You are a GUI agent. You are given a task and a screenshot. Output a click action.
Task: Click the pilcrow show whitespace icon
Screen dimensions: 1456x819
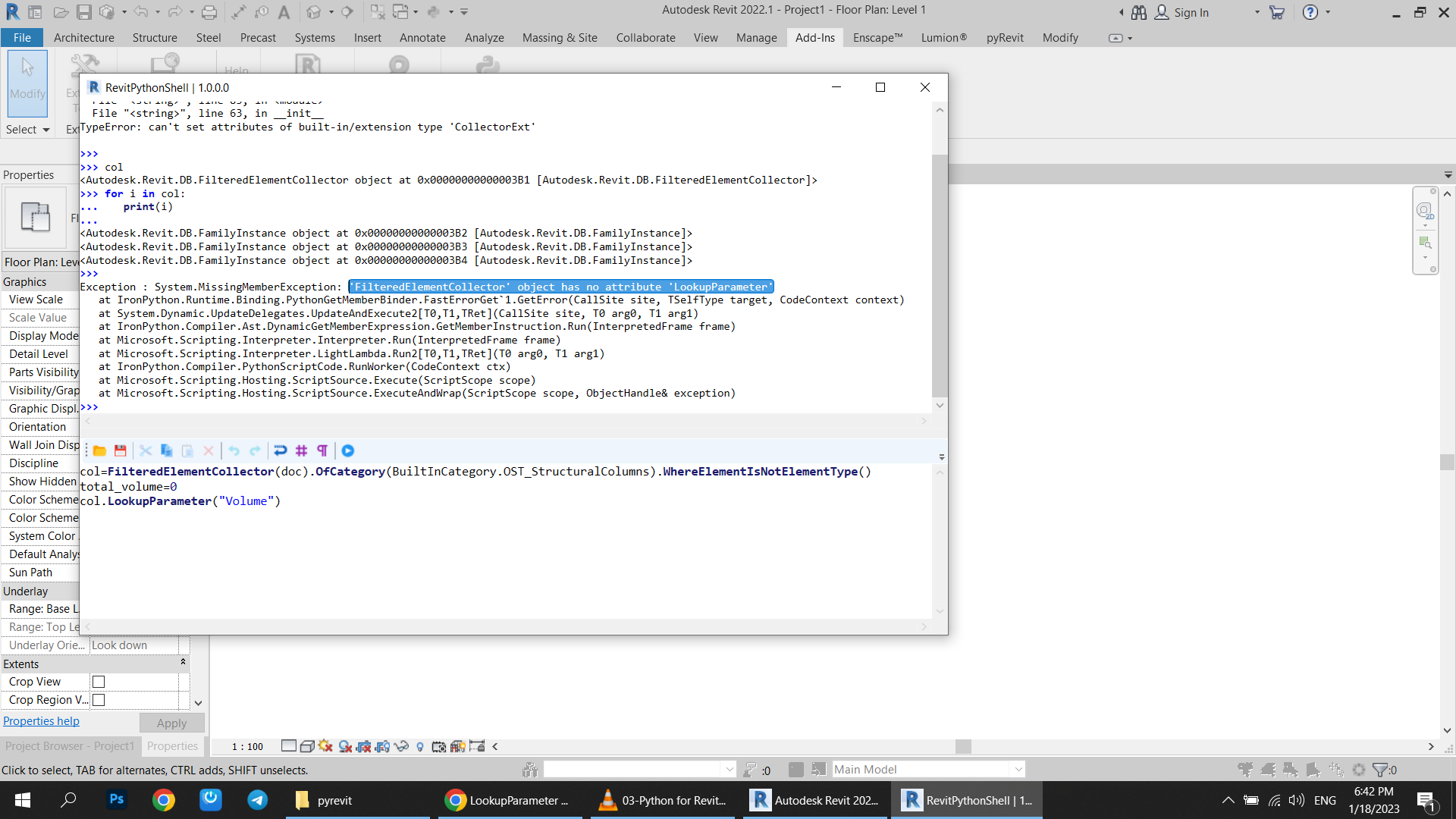click(x=322, y=450)
